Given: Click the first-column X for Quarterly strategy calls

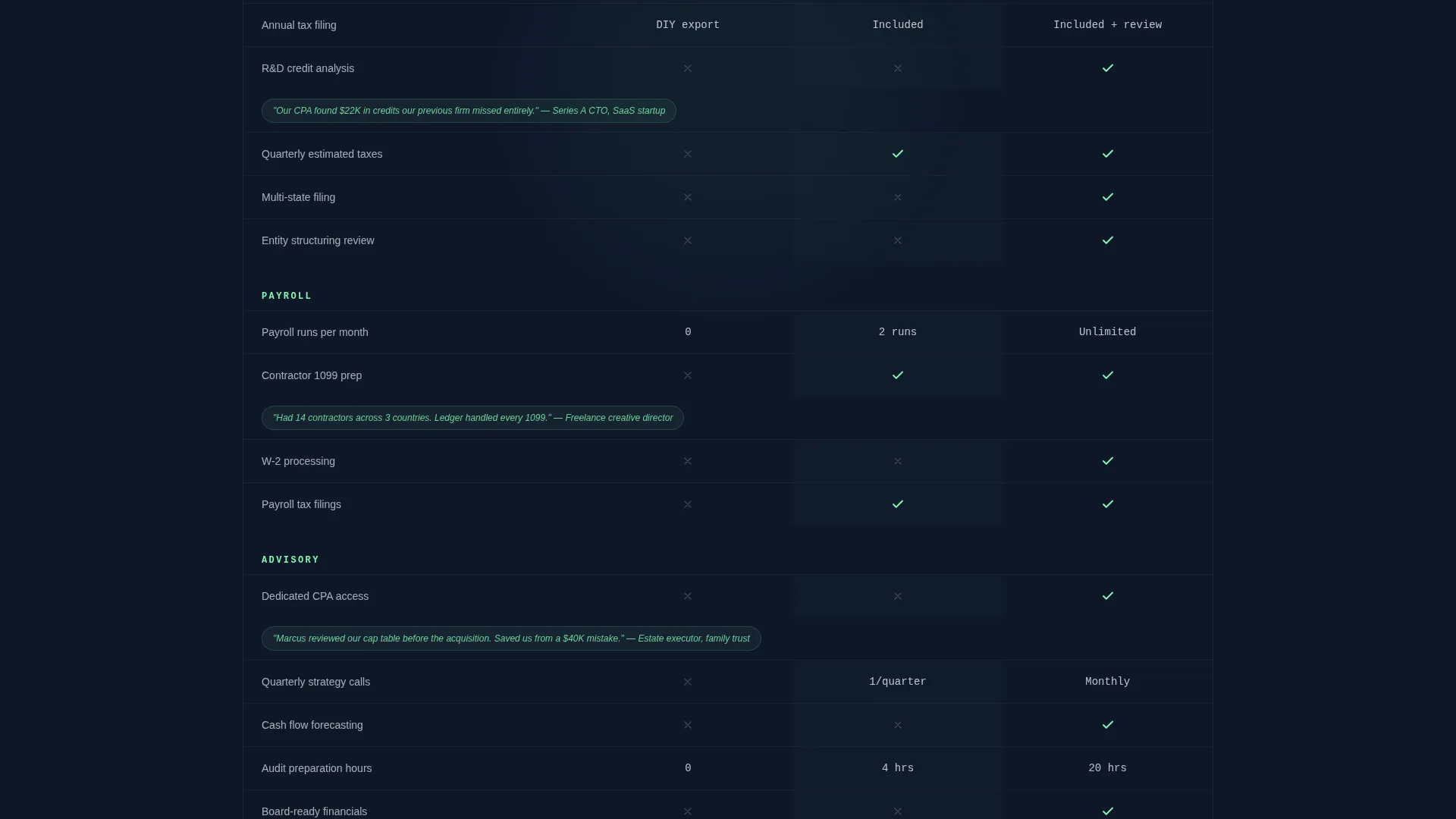Looking at the screenshot, I should 688,682.
